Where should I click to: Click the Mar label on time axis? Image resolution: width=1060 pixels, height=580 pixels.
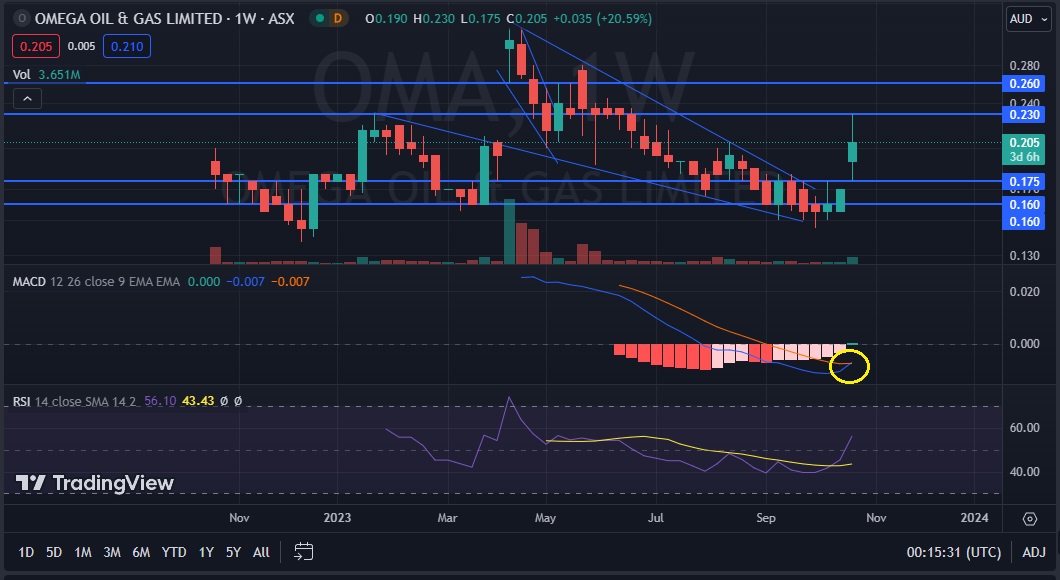pyautogui.click(x=448, y=518)
